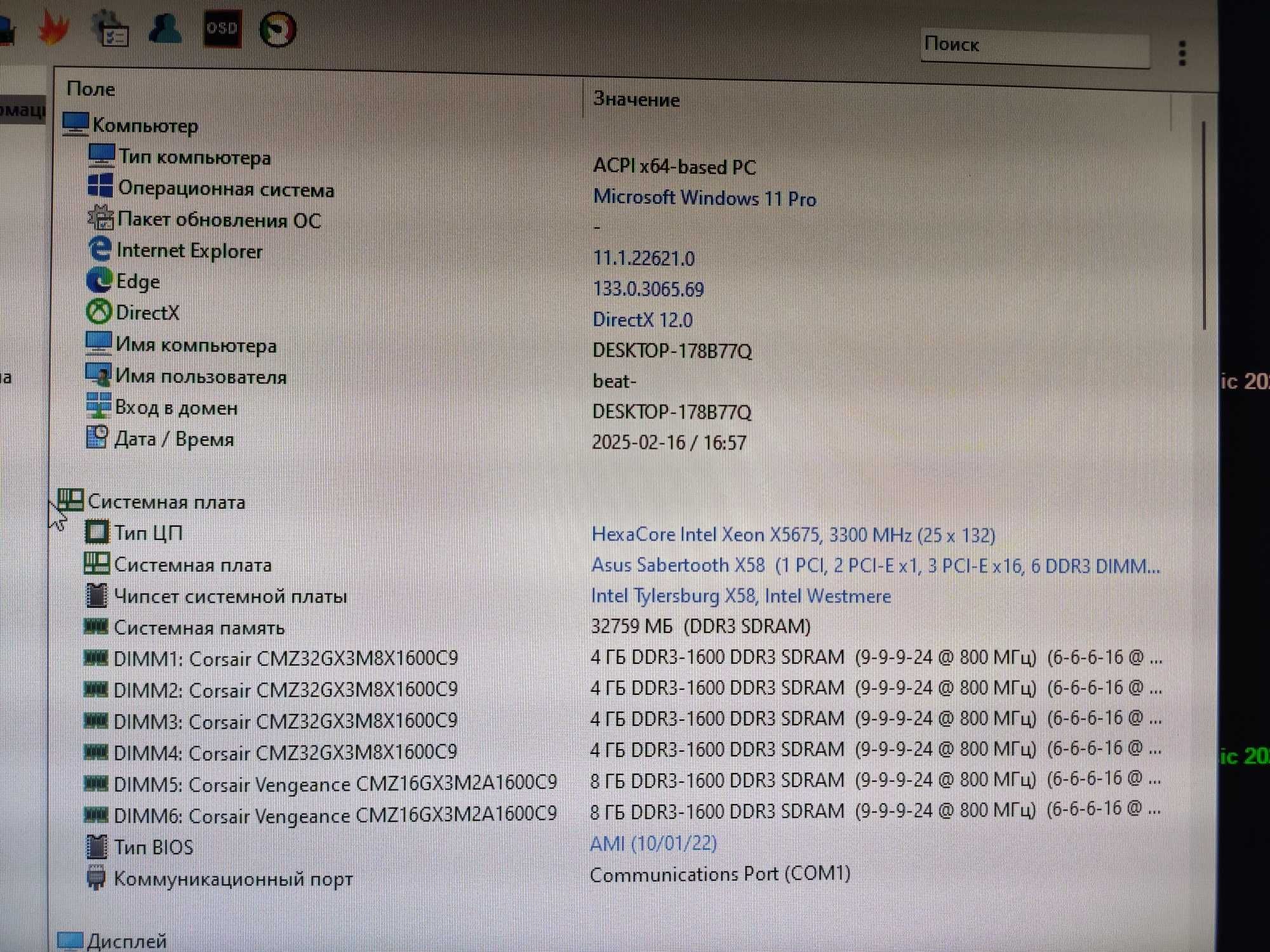This screenshot has height=952, width=1270.
Task: Click the Значение column header
Action: point(636,100)
